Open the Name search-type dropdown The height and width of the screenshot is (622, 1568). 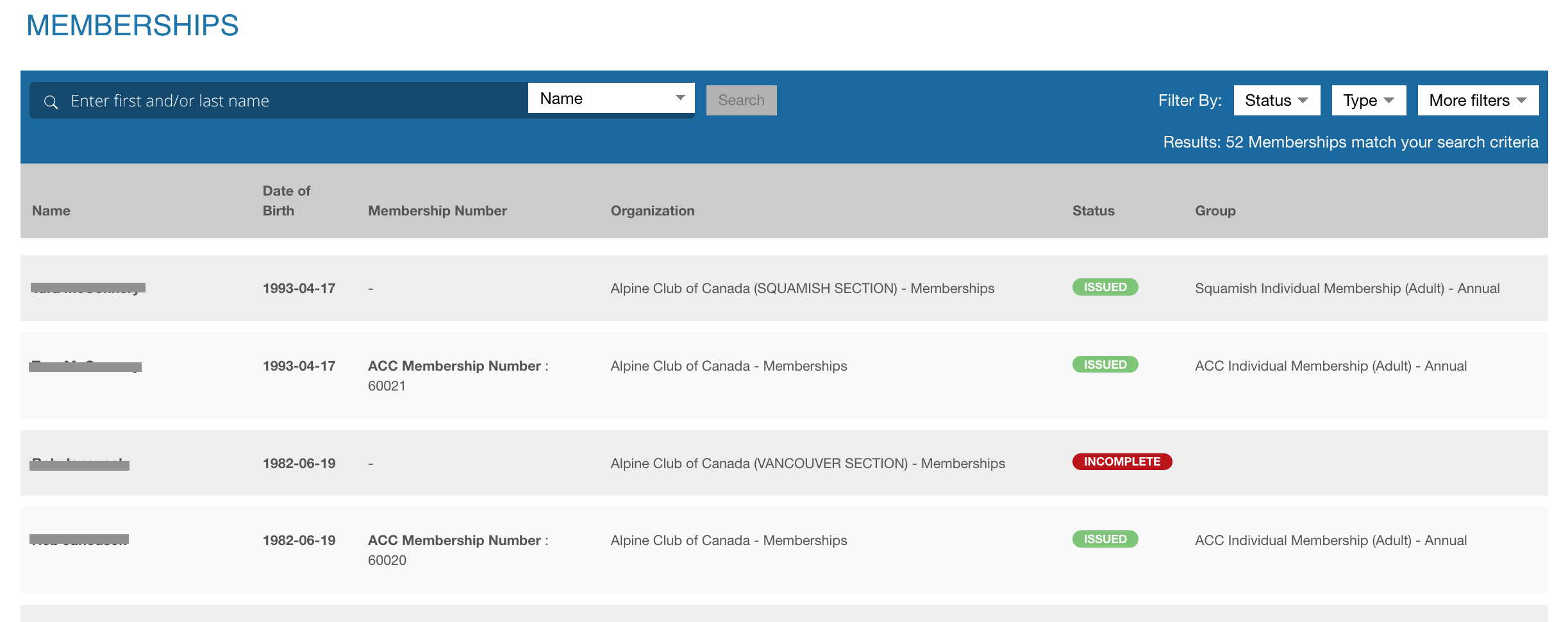612,98
